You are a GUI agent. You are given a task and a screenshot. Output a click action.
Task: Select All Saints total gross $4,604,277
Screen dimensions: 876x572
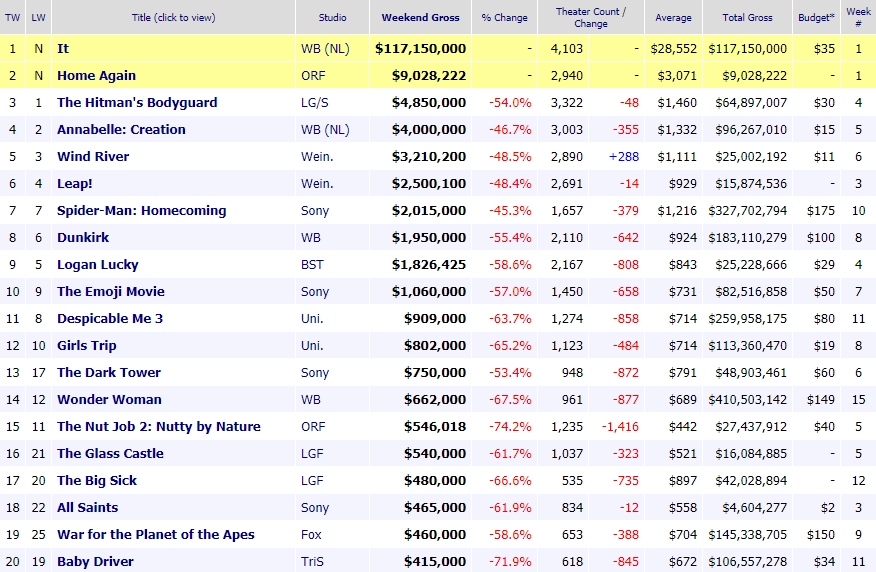(x=754, y=508)
